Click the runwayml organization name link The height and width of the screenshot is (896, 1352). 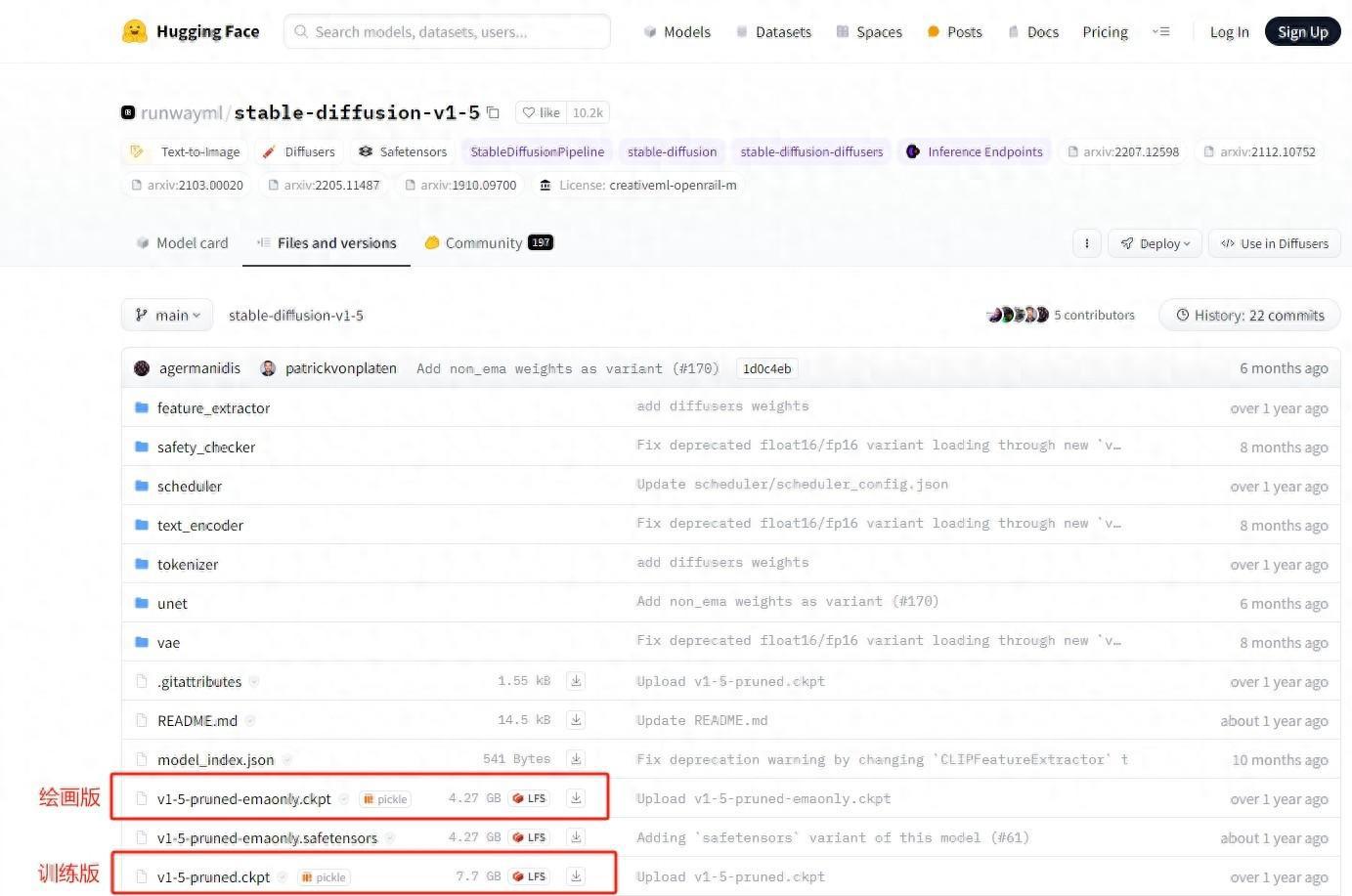[x=182, y=112]
